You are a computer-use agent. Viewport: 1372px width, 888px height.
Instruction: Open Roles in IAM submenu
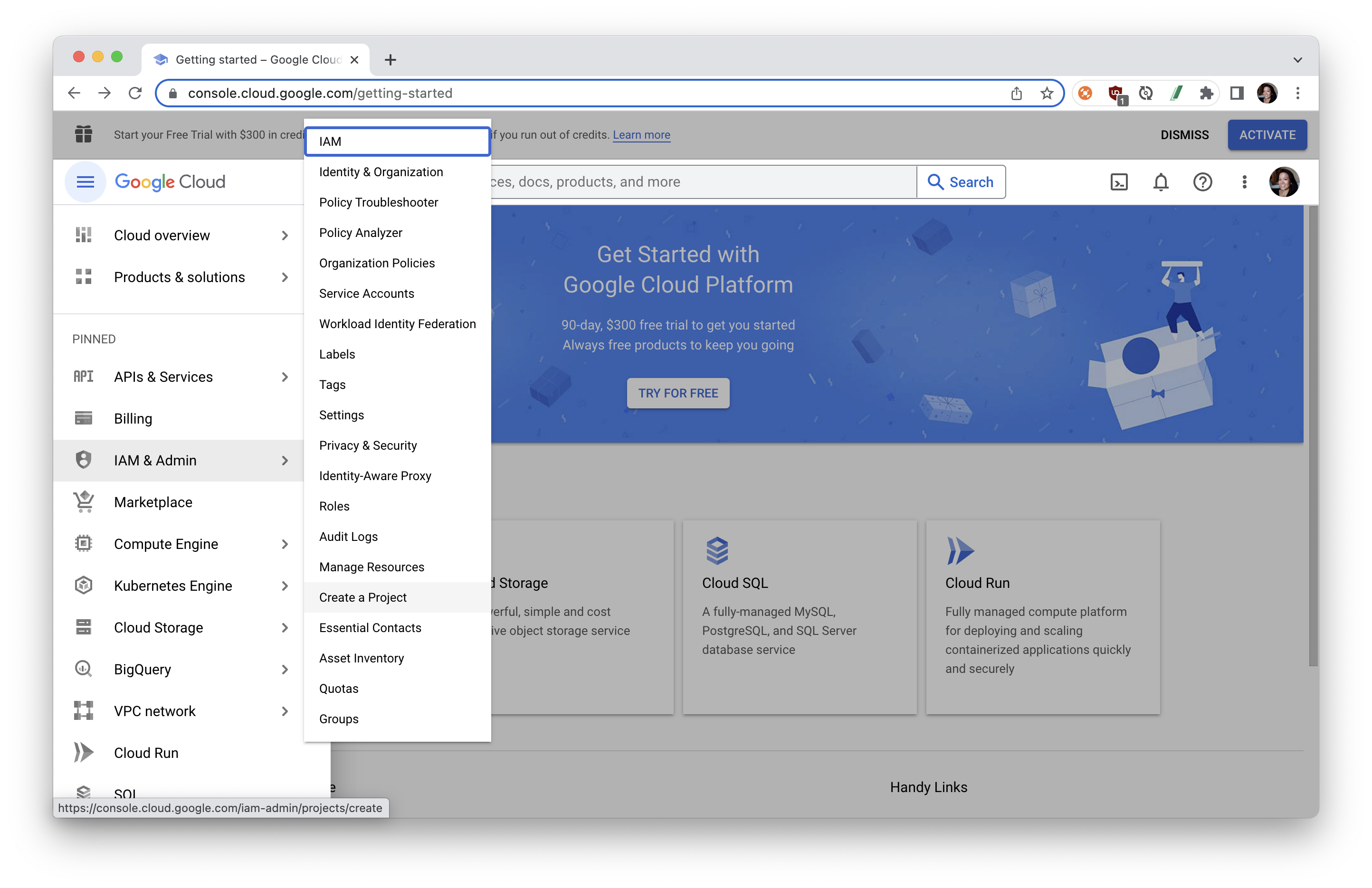397,506
